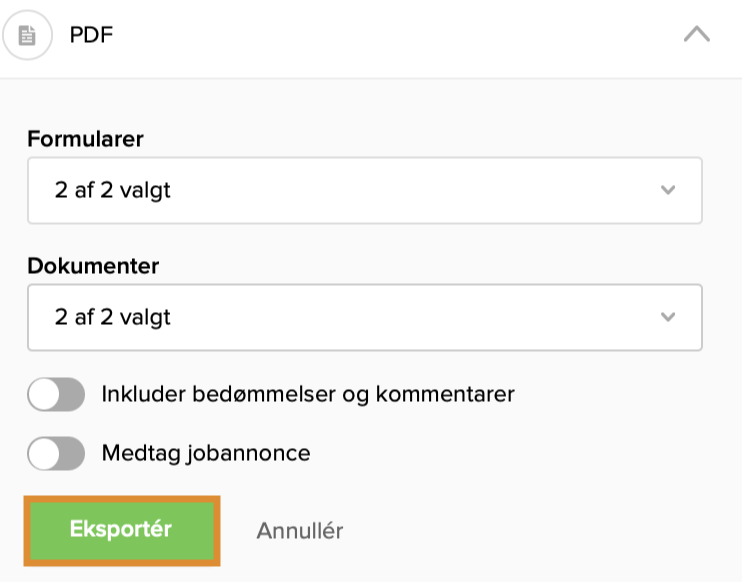Toggle the Medtag jobannonce switch
Image resolution: width=742 pixels, height=582 pixels.
click(56, 454)
